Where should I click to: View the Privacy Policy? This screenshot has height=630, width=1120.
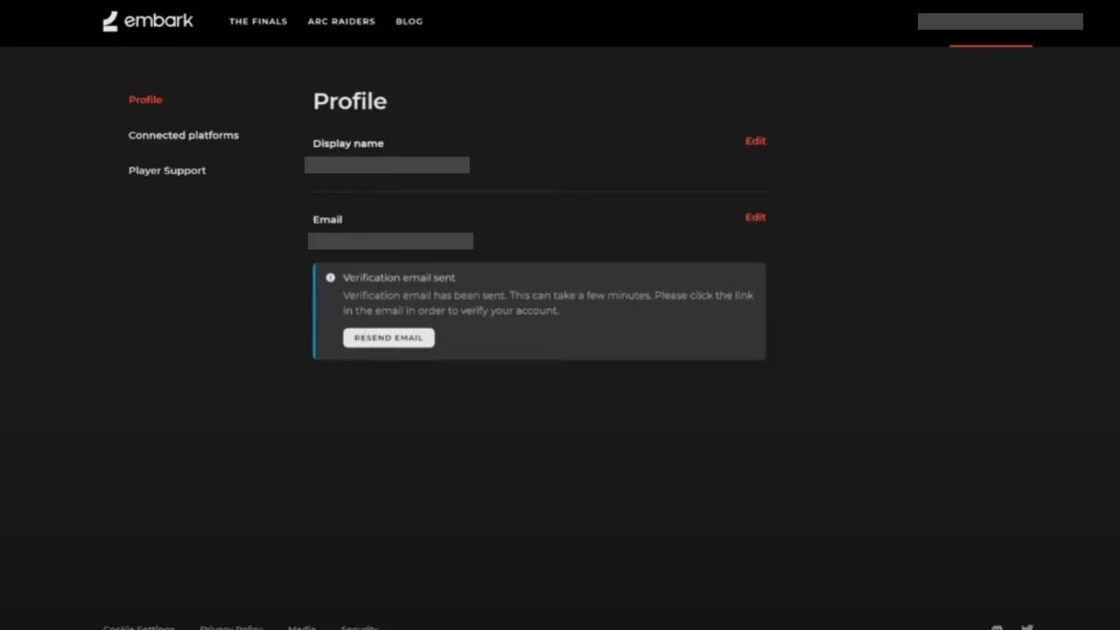coord(230,626)
